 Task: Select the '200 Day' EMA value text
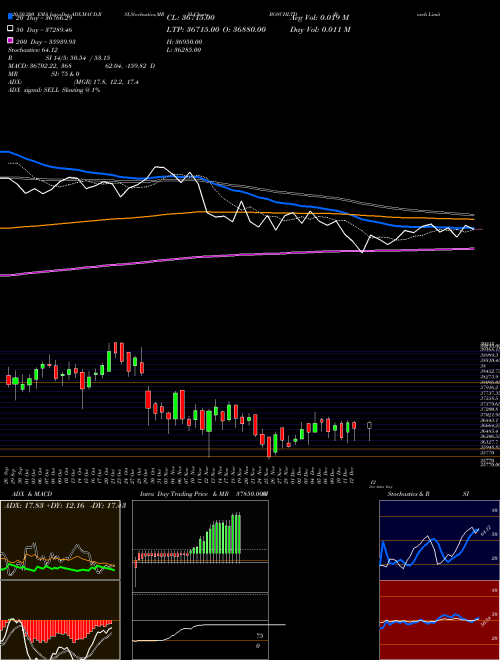pos(46,42)
